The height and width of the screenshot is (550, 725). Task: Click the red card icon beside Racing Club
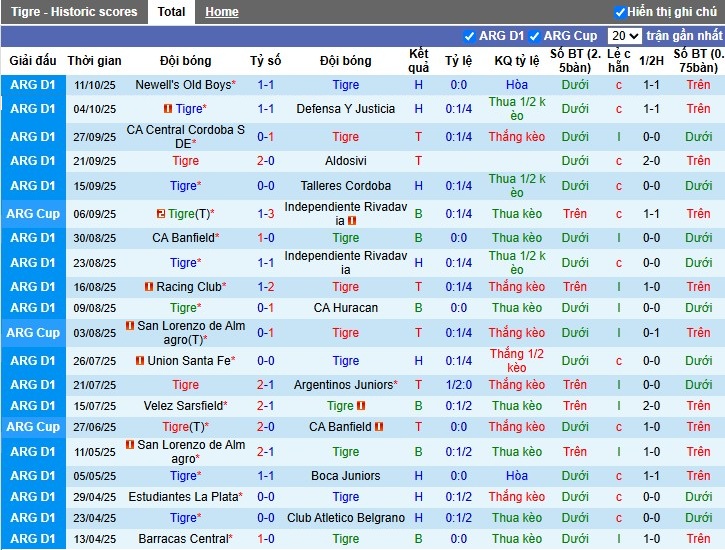click(149, 287)
